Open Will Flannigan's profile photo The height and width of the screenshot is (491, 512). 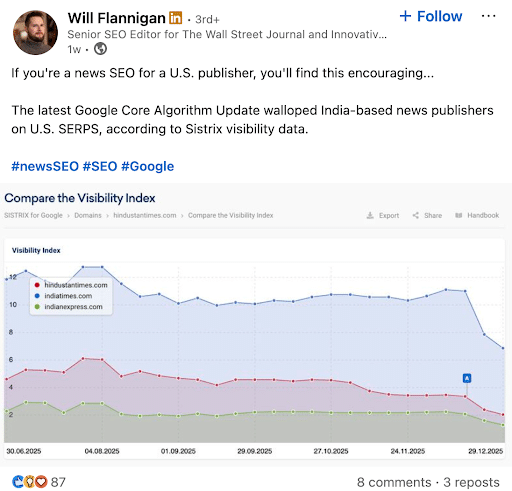35,32
